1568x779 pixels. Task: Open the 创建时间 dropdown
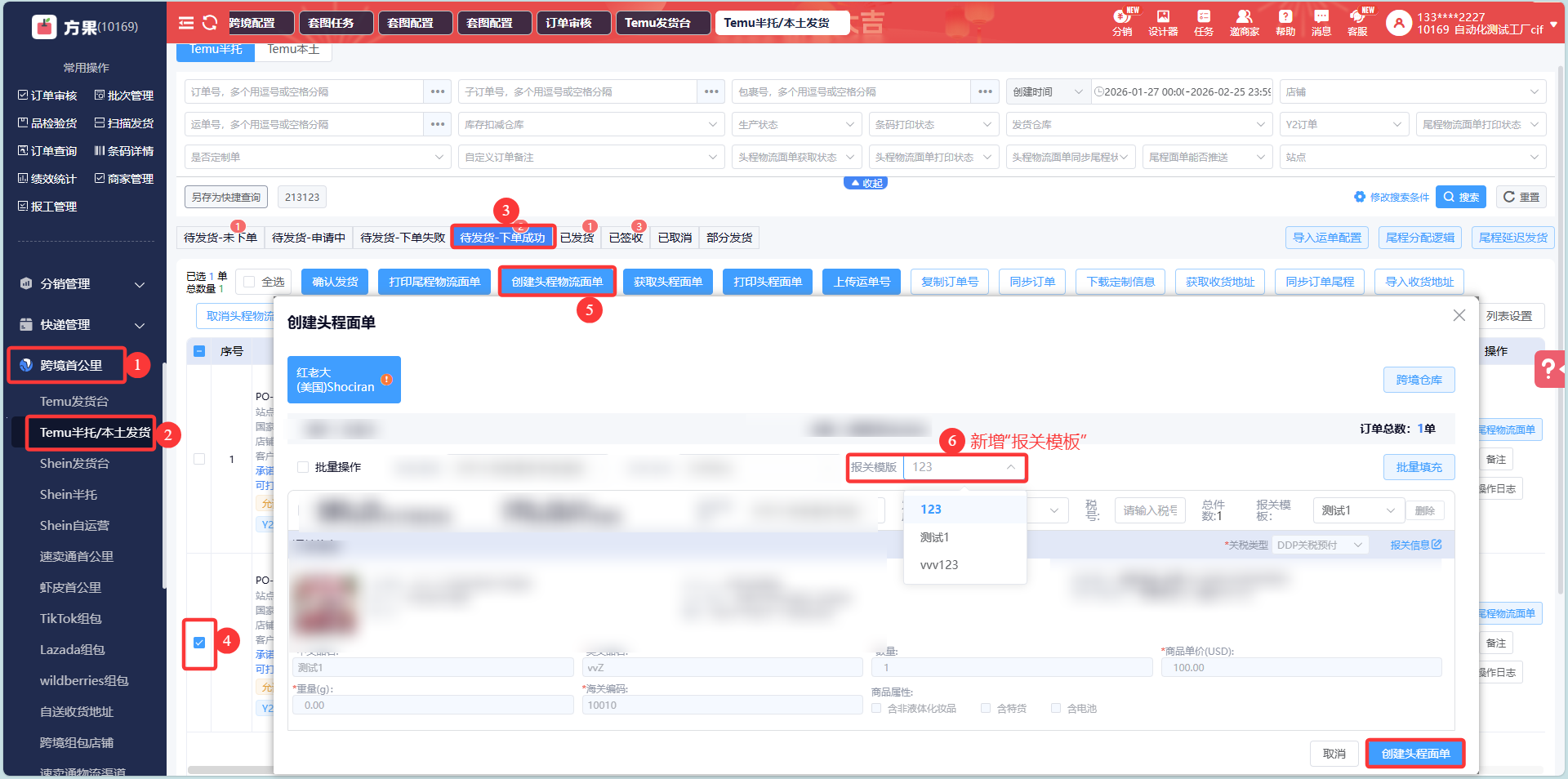pos(1049,91)
